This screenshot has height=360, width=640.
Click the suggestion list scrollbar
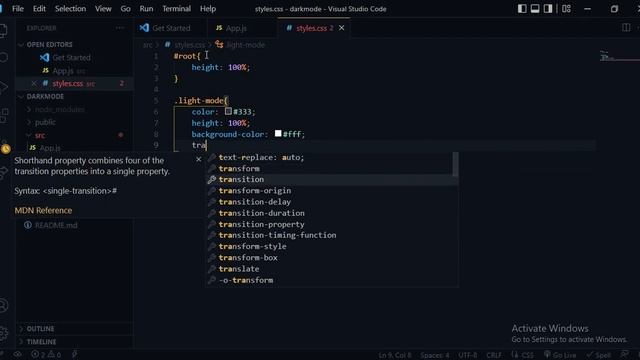456,164
